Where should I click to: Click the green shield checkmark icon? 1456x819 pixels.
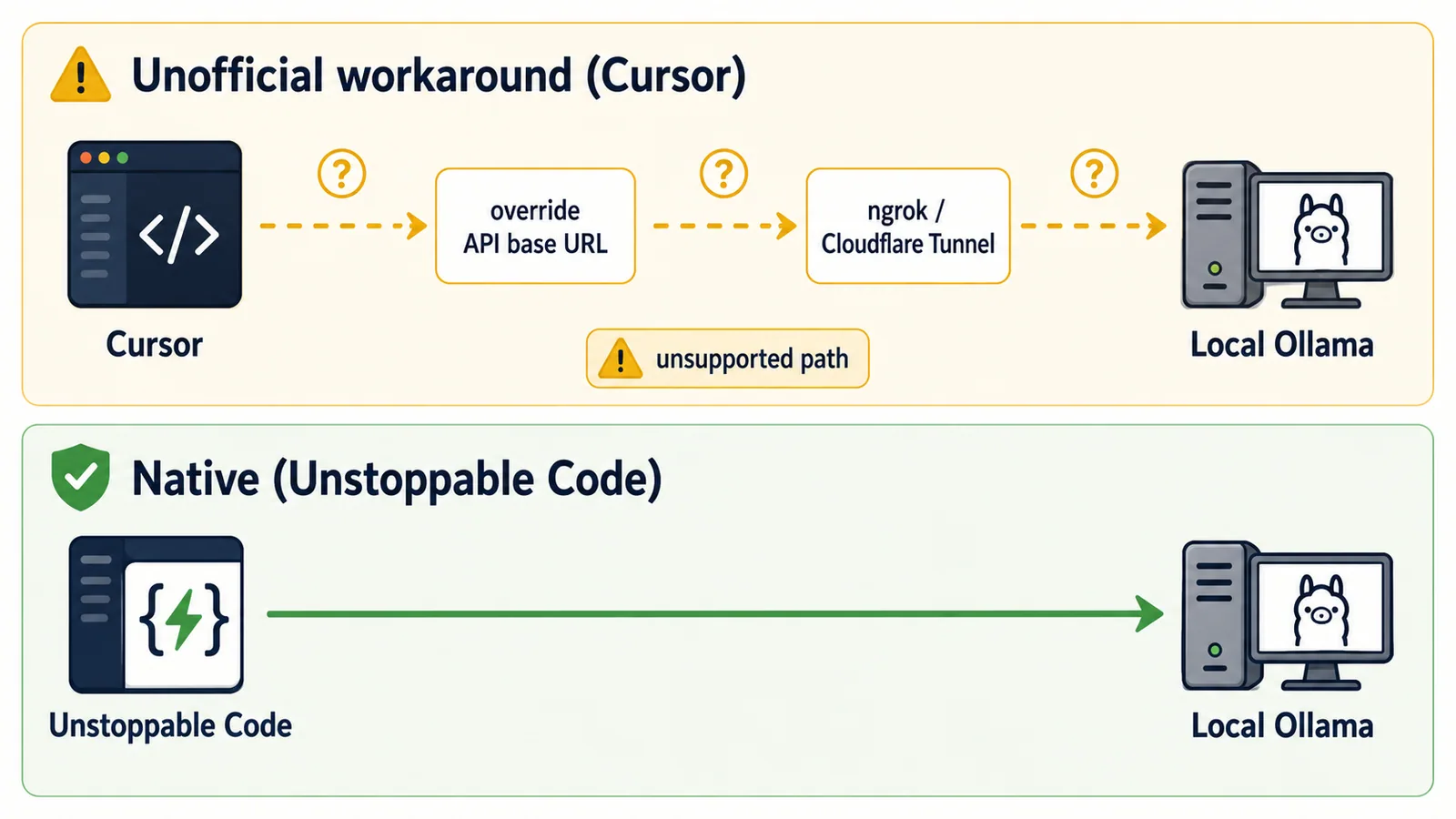click(x=80, y=477)
